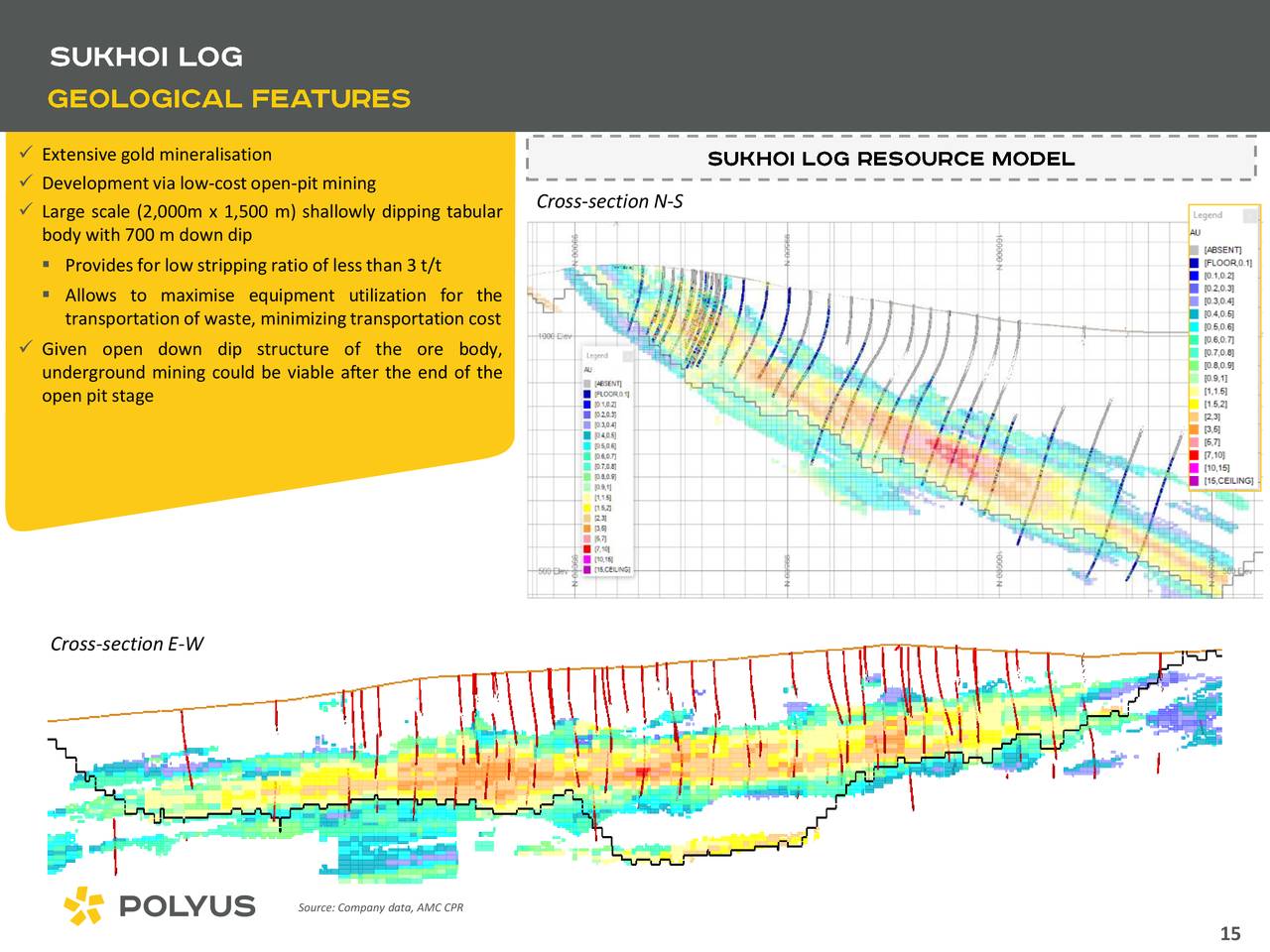
Task: Click 'Provides for low stripping ratio' sub-bullet
Action: 253,266
